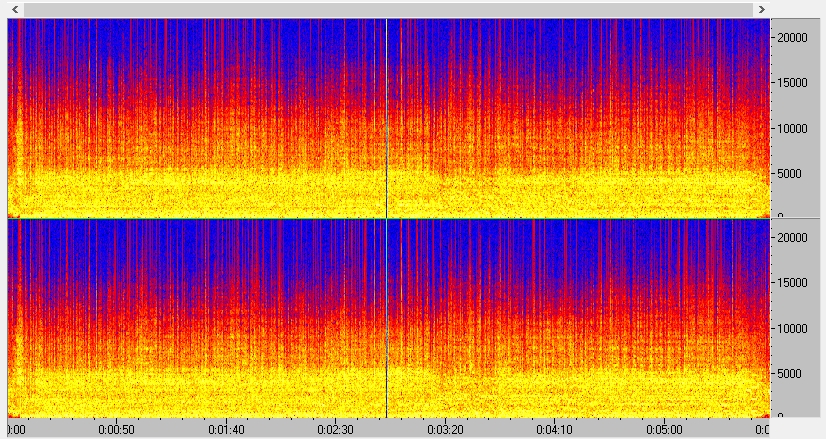The width and height of the screenshot is (826, 439).
Task: Click the 15000 frequency label of the upper channel
Action: click(792, 83)
